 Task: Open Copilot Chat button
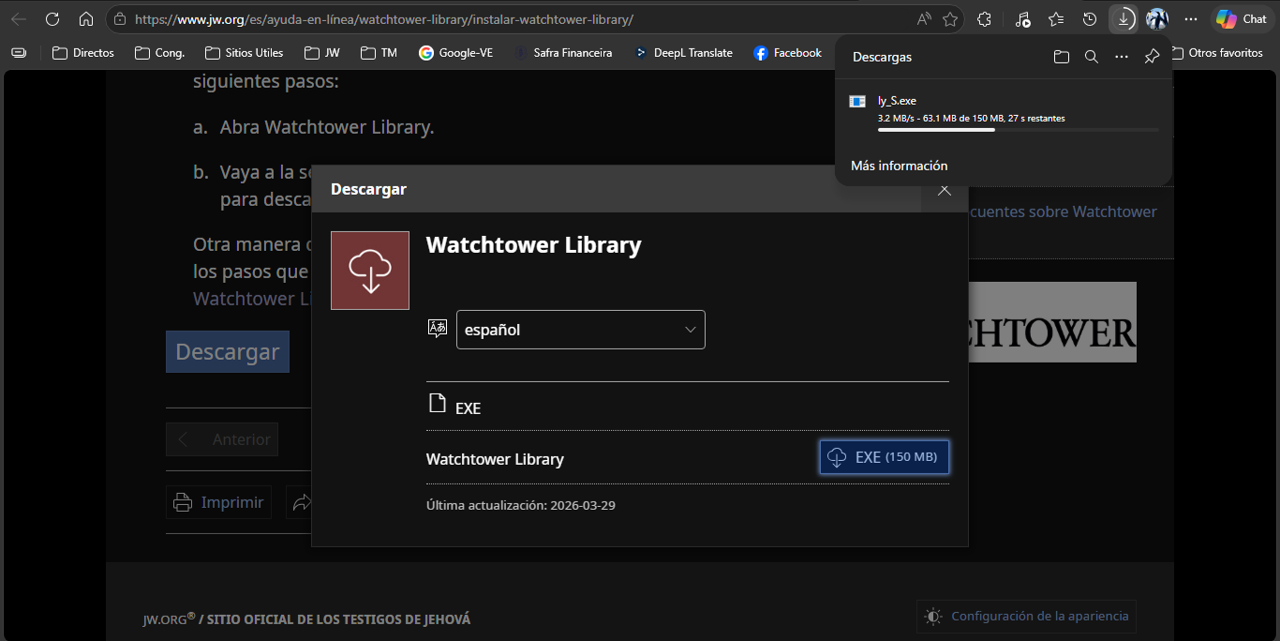pos(1241,19)
